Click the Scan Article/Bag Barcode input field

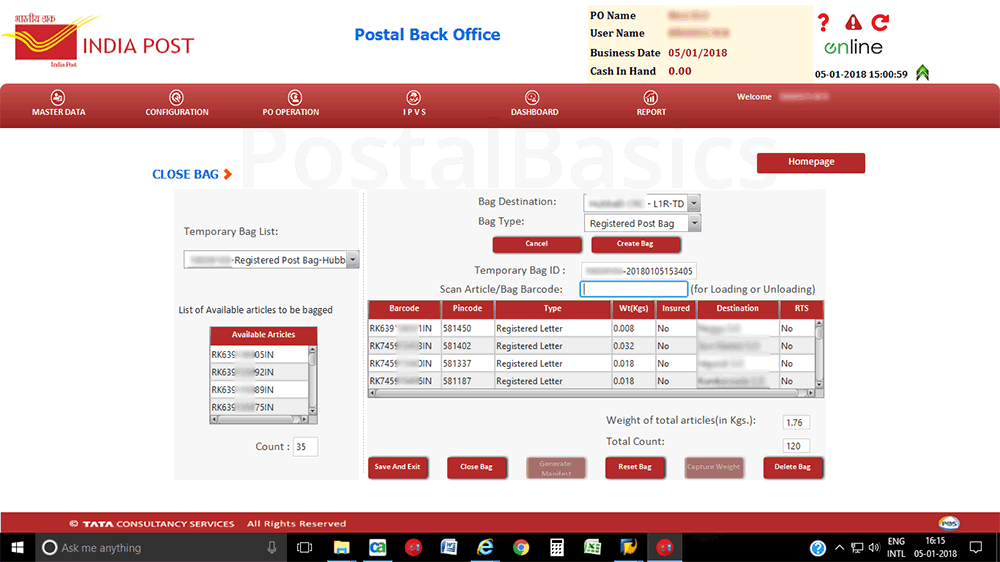[634, 289]
